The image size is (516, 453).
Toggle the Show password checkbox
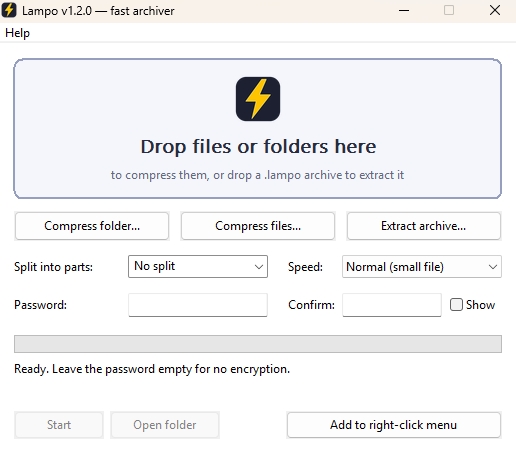click(456, 305)
